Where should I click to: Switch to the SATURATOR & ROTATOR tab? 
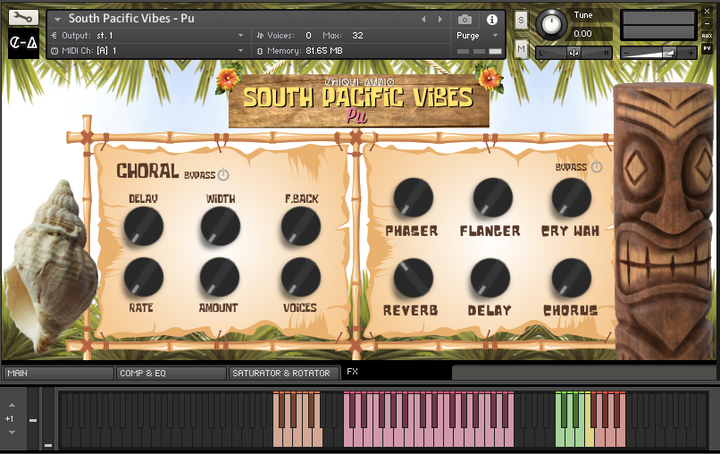[284, 373]
